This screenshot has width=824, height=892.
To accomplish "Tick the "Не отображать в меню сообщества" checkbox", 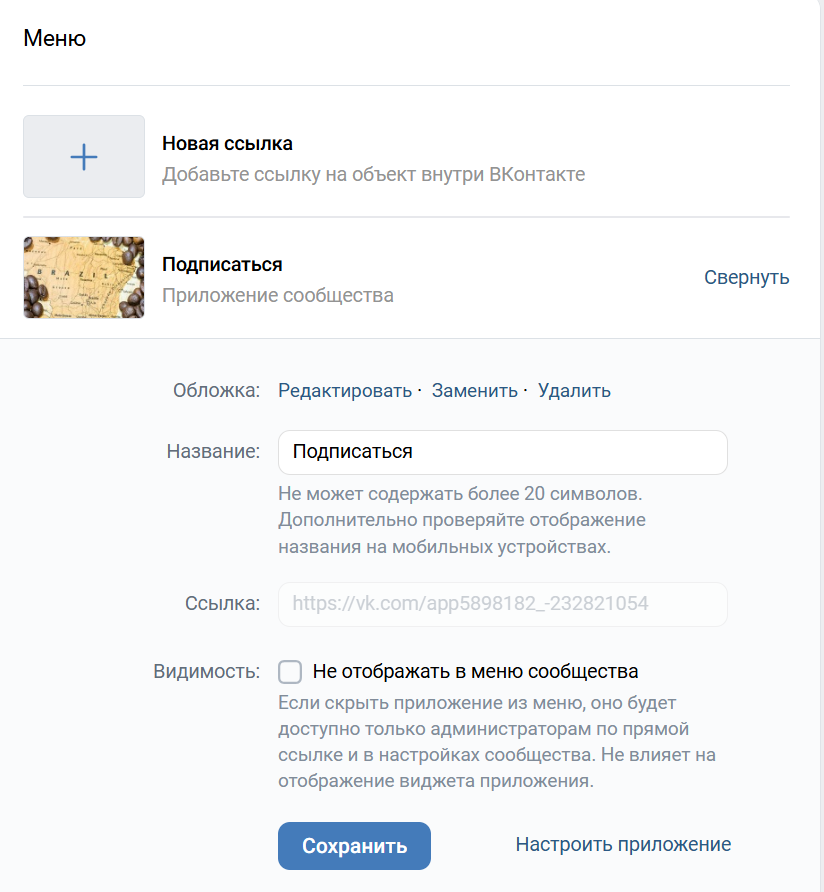I will [290, 672].
